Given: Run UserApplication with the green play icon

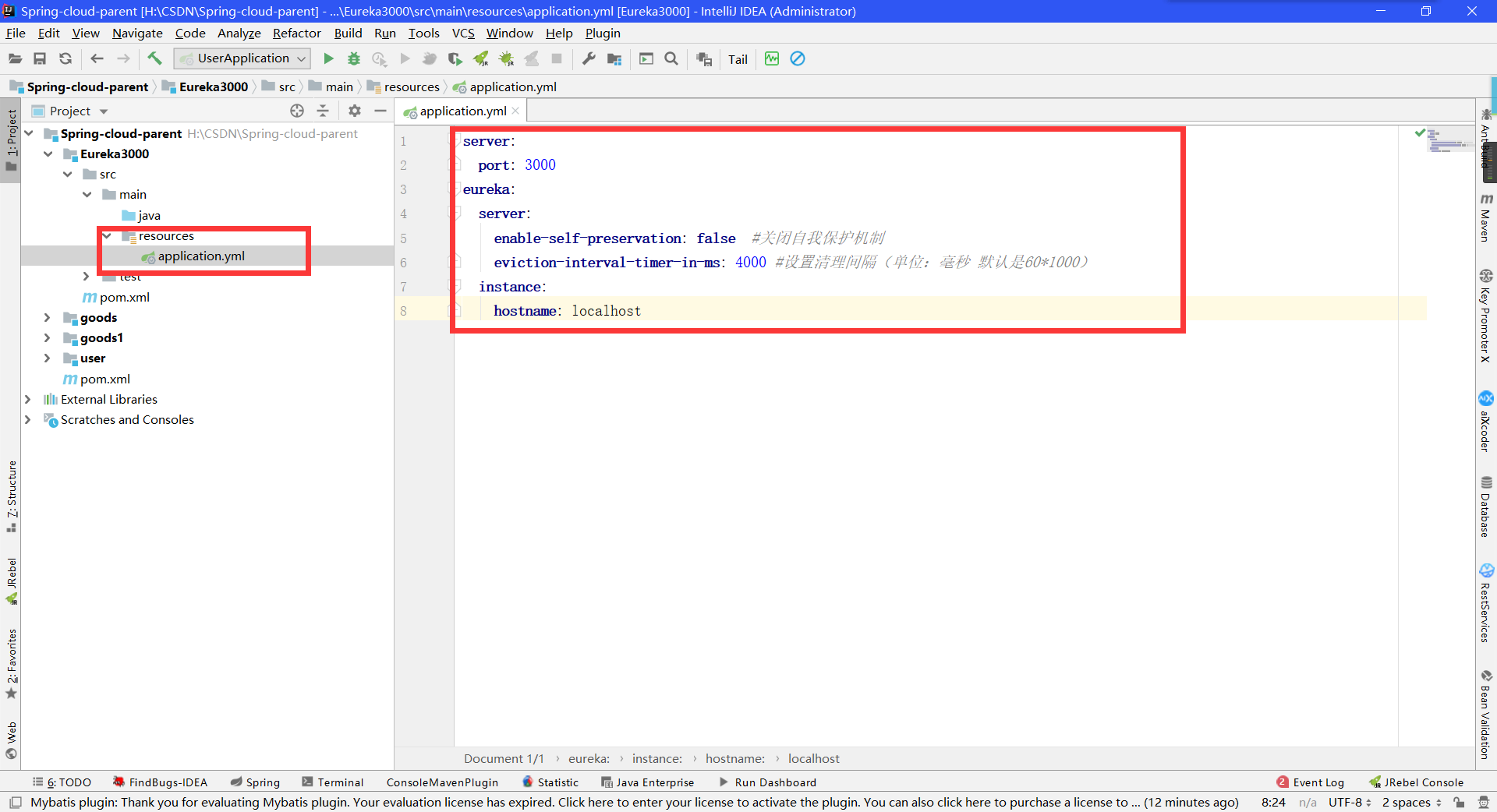Looking at the screenshot, I should tap(328, 58).
